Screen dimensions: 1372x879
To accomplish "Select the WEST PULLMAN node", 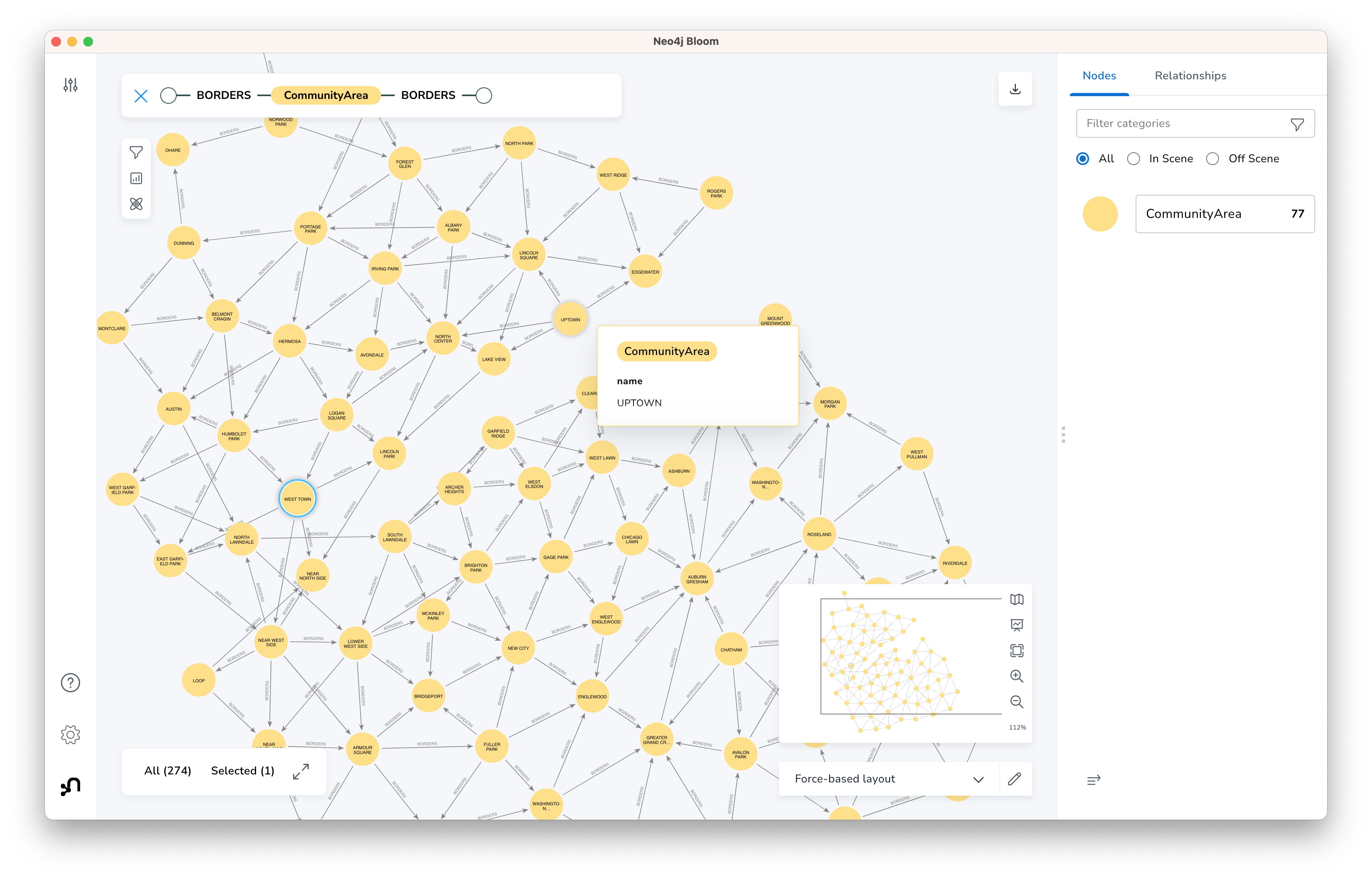I will tap(916, 454).
